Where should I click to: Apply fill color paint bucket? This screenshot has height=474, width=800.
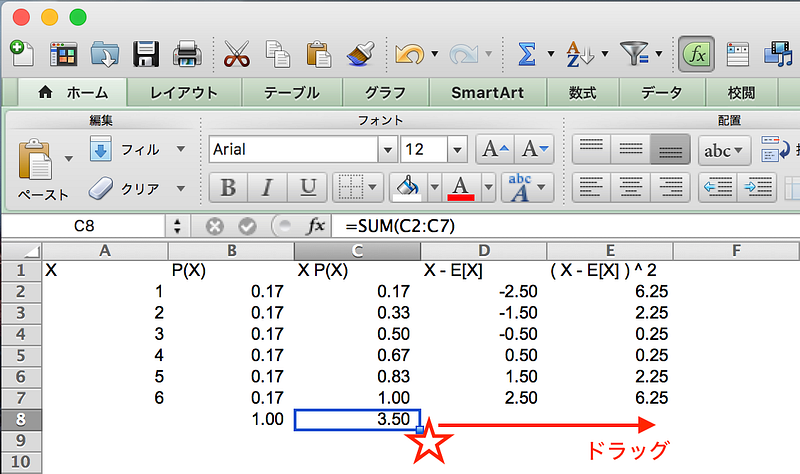coord(408,188)
